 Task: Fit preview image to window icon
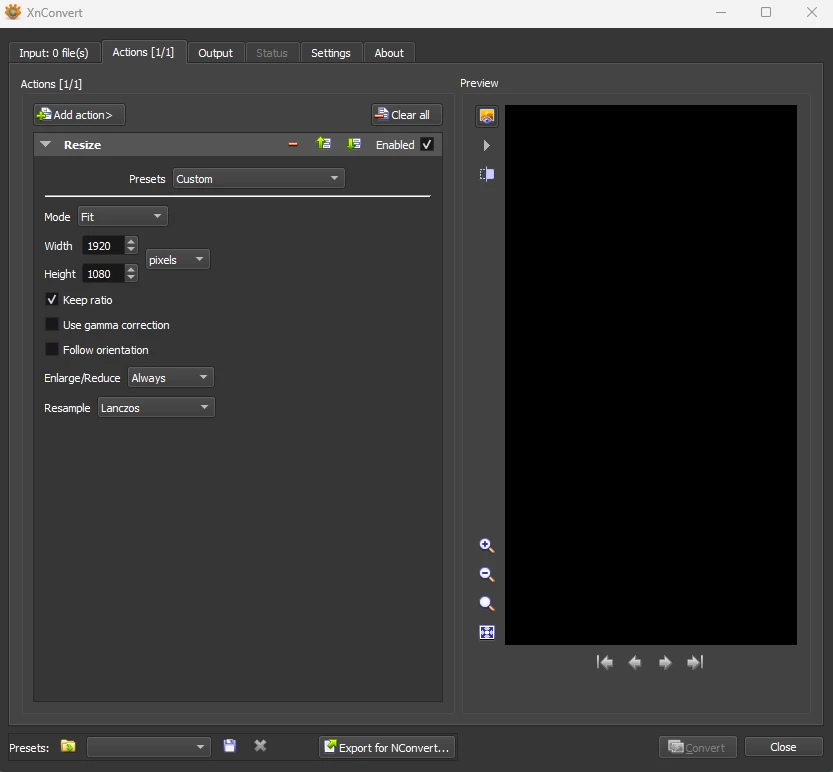pos(487,633)
